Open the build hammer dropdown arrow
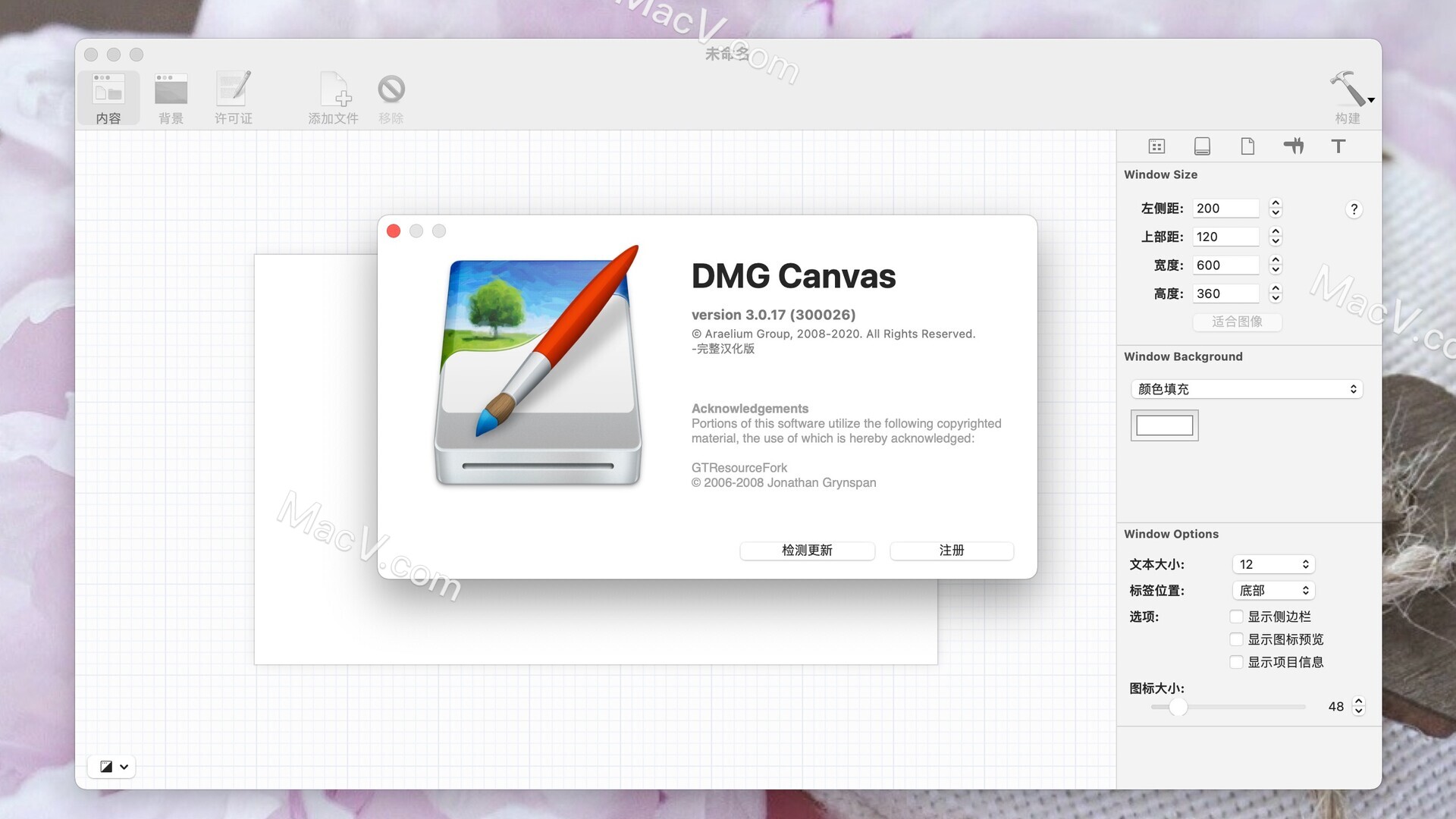The image size is (1456, 819). (1371, 100)
